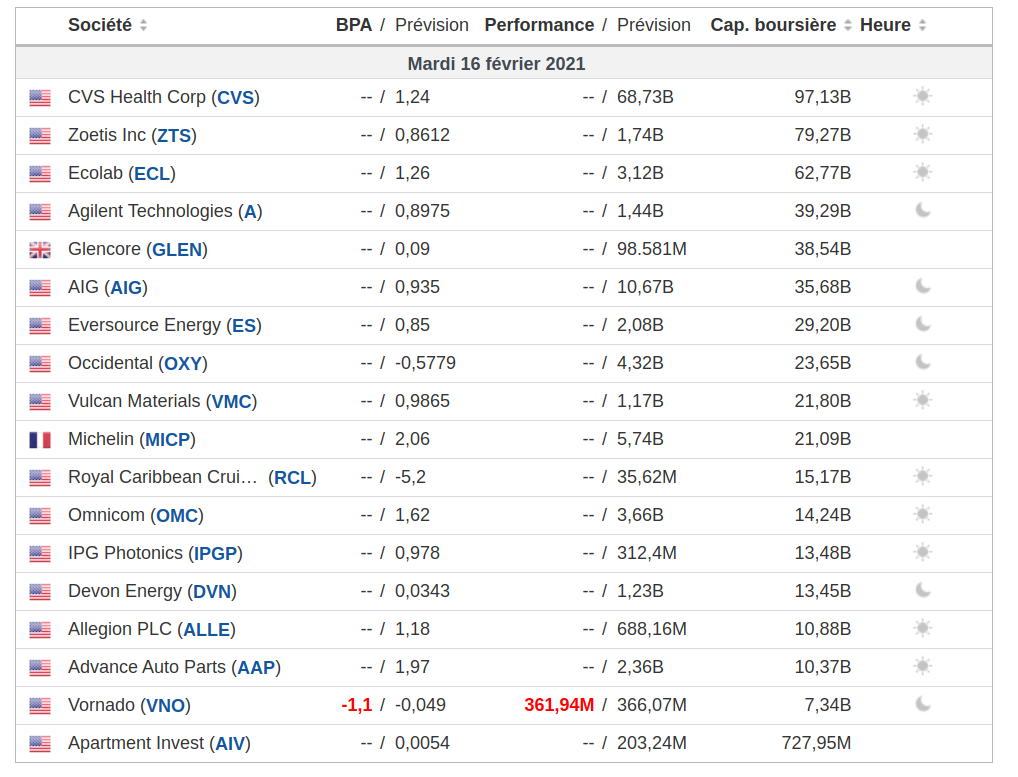Click the sun icon in Omnicom row
Viewport: 1018px width, 777px height.
[x=922, y=514]
